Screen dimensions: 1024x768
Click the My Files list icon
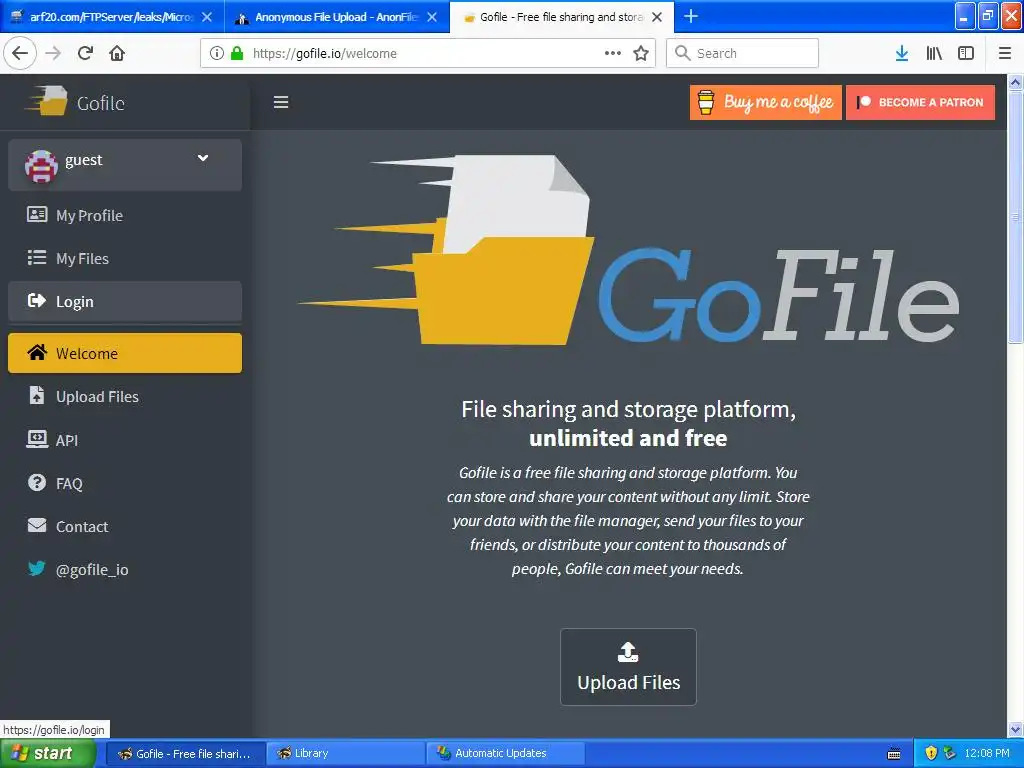(x=37, y=257)
